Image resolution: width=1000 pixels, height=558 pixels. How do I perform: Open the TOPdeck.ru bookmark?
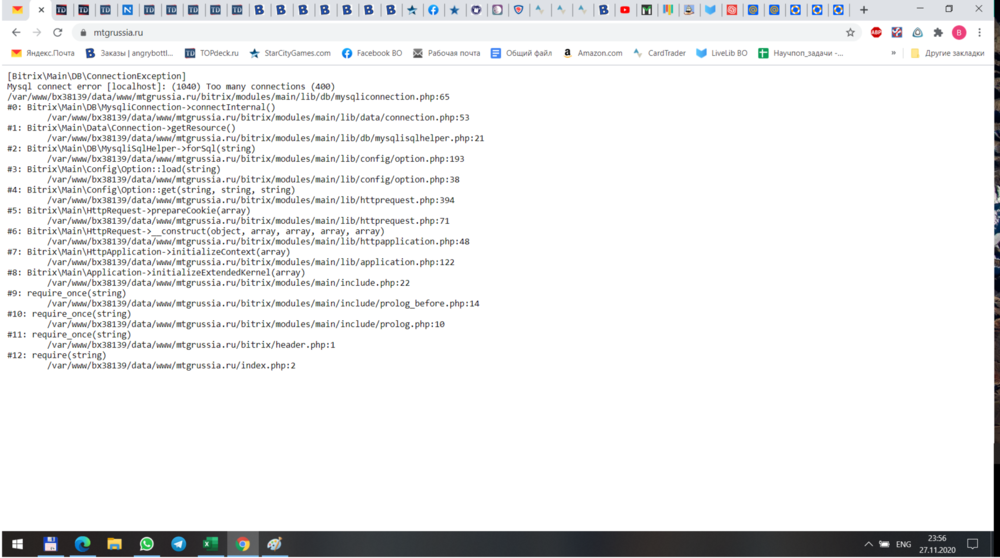[x=212, y=53]
